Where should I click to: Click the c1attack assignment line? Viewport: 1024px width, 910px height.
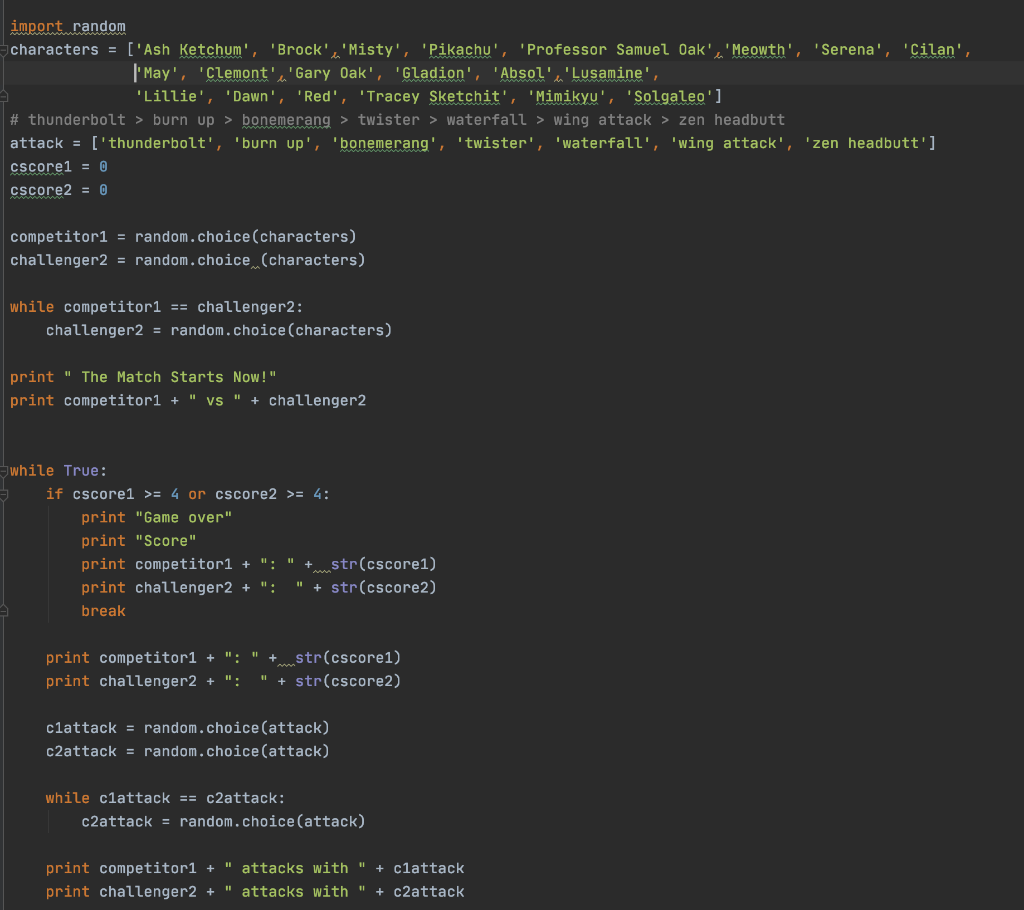pyautogui.click(x=185, y=727)
